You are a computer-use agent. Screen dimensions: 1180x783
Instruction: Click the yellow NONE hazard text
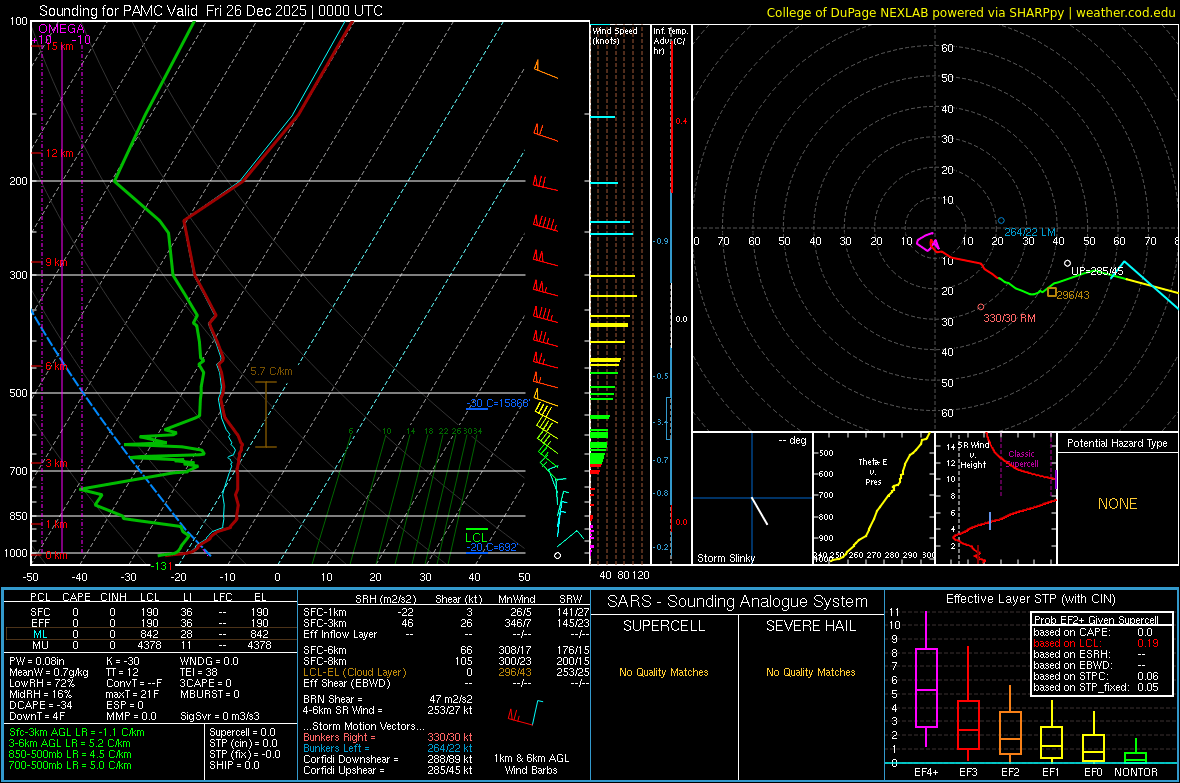1117,504
